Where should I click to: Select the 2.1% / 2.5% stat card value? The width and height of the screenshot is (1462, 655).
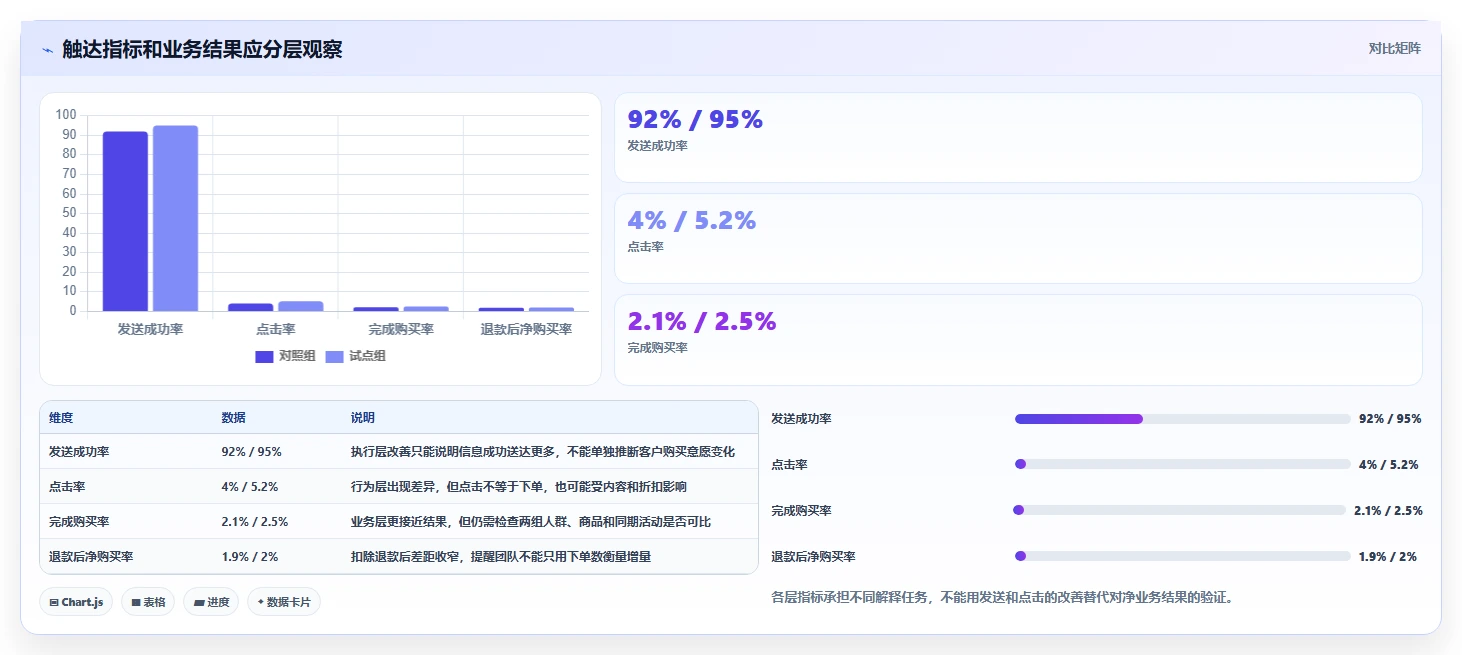coord(702,322)
